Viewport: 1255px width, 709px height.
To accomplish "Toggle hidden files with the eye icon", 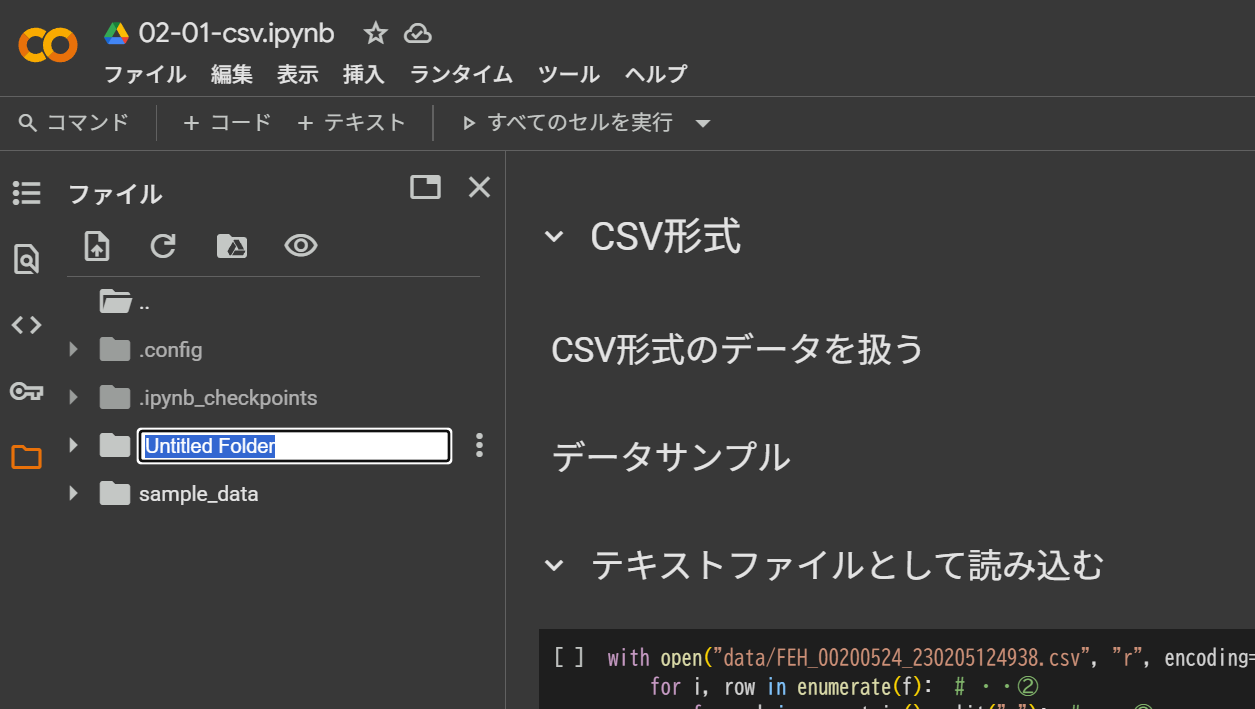I will (300, 246).
